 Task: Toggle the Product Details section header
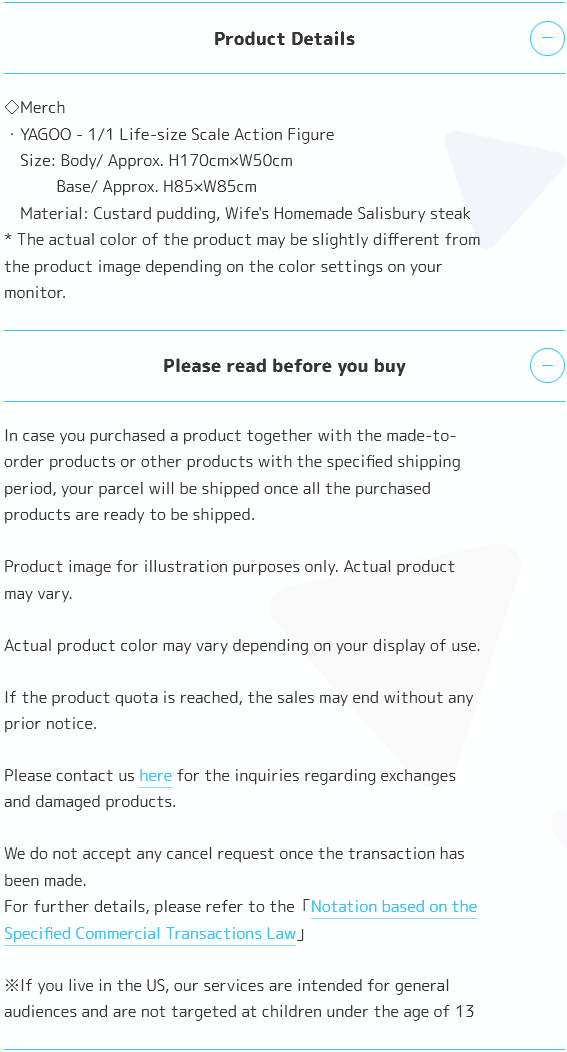click(x=284, y=38)
